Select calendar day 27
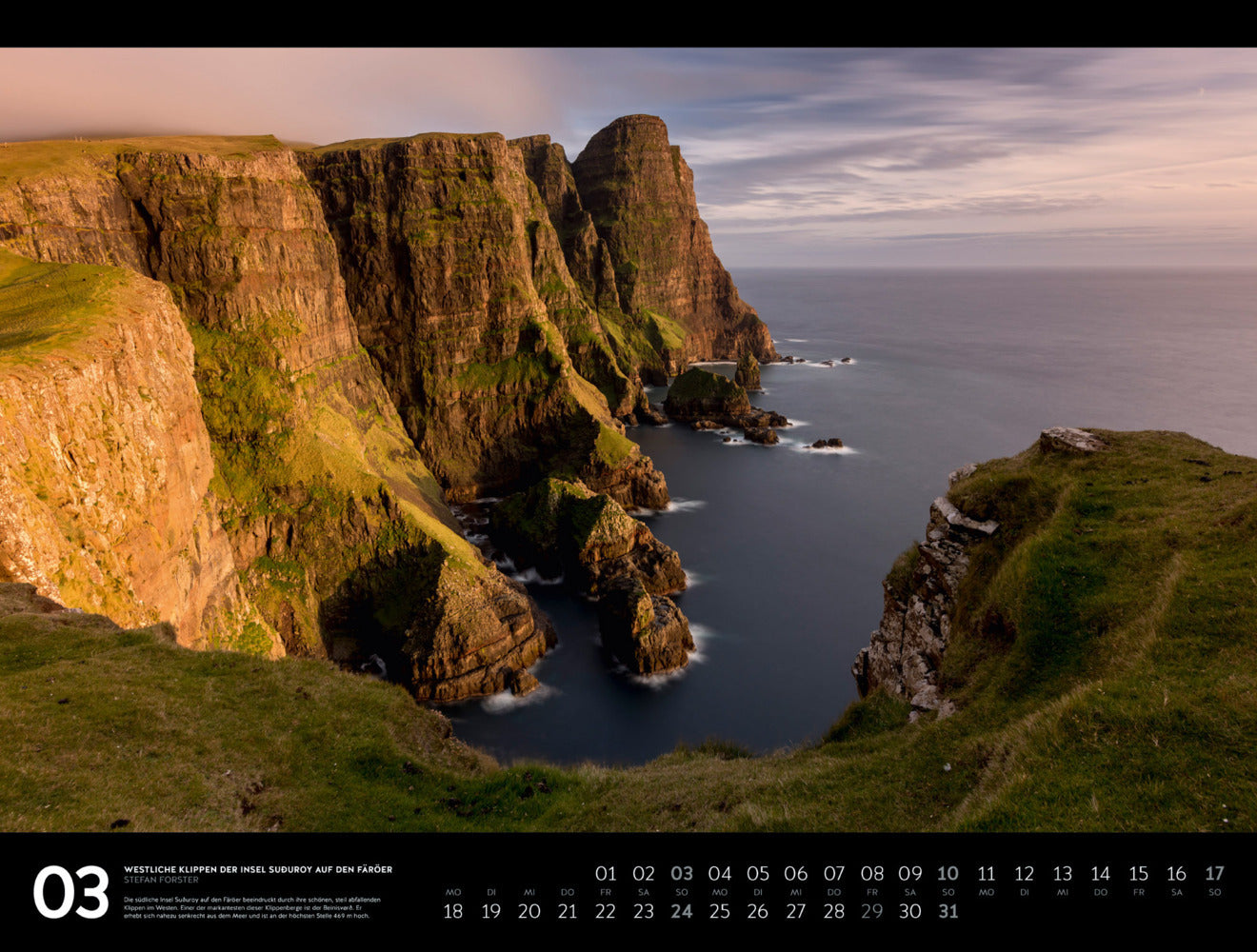 coord(796,911)
